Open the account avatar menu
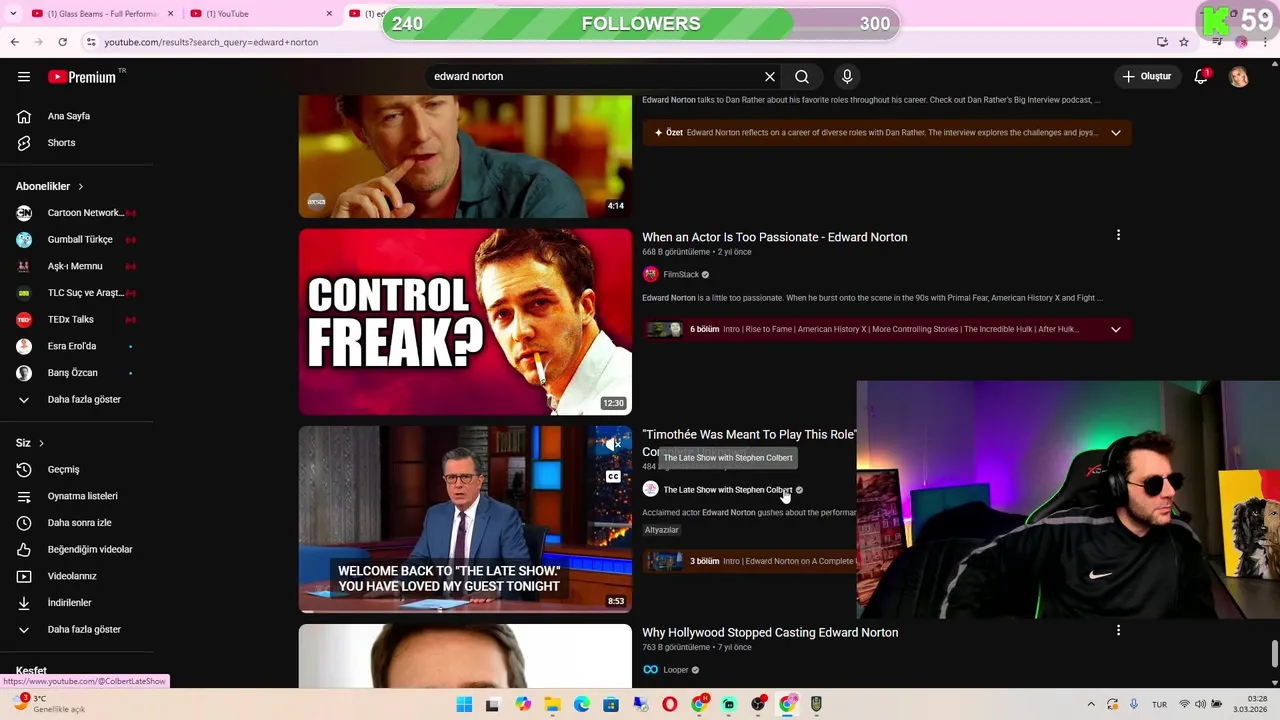The image size is (1280, 720). (1239, 77)
